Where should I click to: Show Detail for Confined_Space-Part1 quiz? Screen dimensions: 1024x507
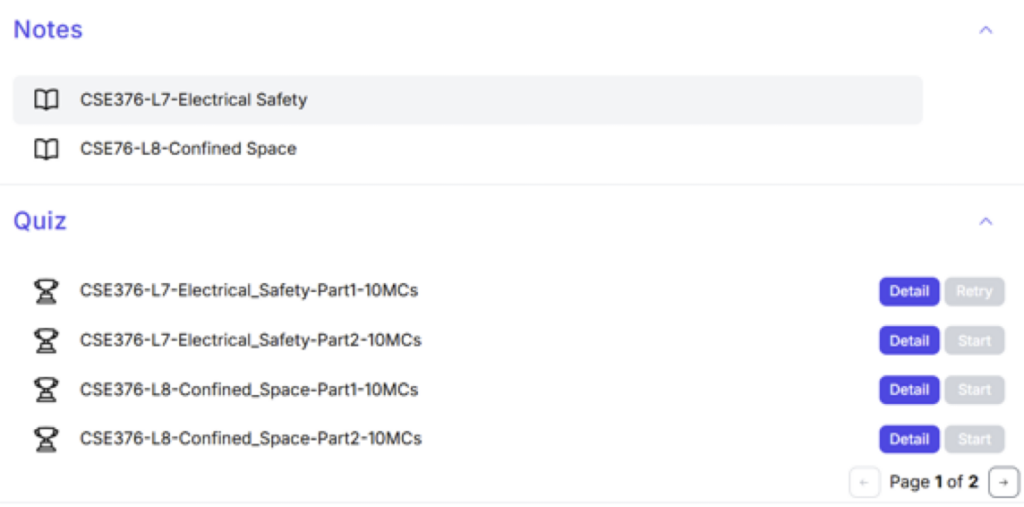(x=909, y=390)
